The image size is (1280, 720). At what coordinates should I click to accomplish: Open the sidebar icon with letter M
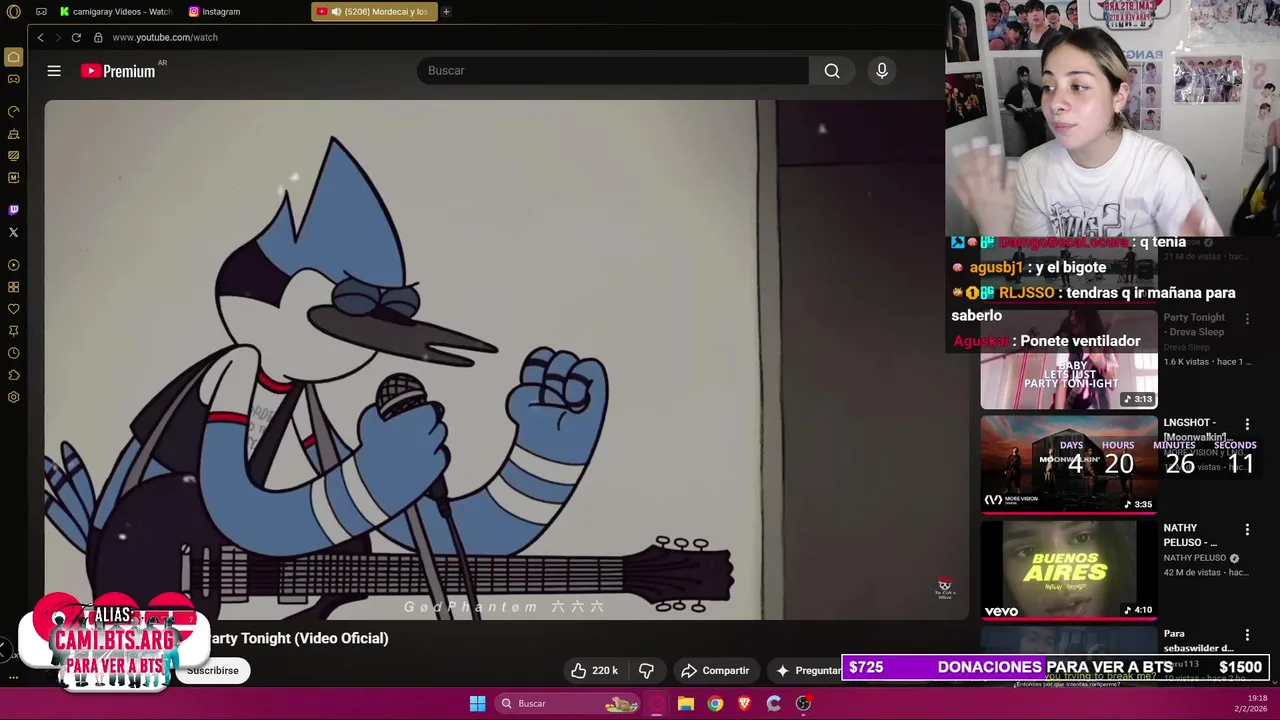[x=13, y=178]
